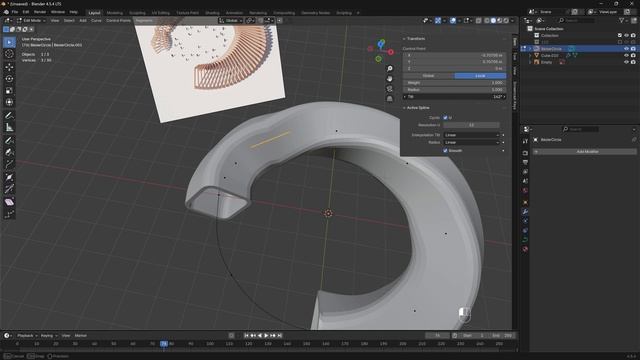The width and height of the screenshot is (640, 360).
Task: Toggle show overlays button
Action: coord(453,20)
